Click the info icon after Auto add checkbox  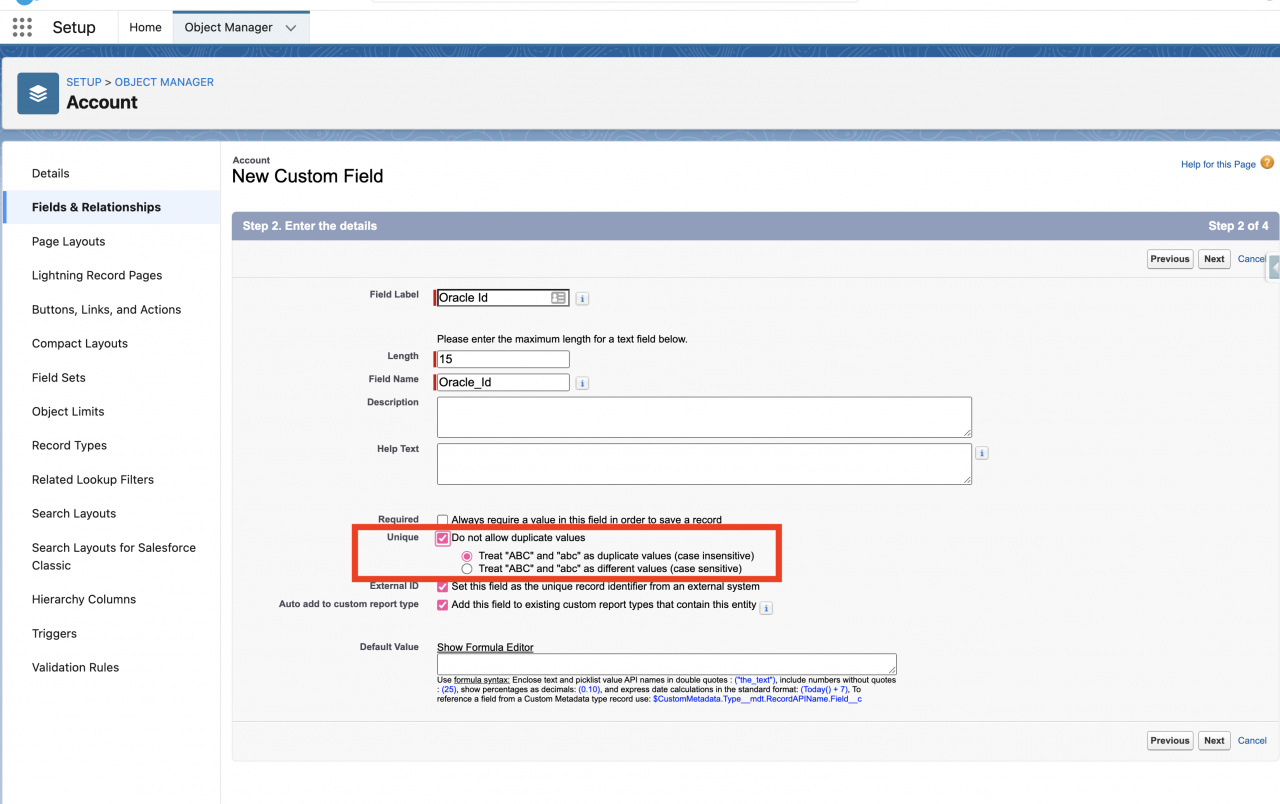[765, 607]
